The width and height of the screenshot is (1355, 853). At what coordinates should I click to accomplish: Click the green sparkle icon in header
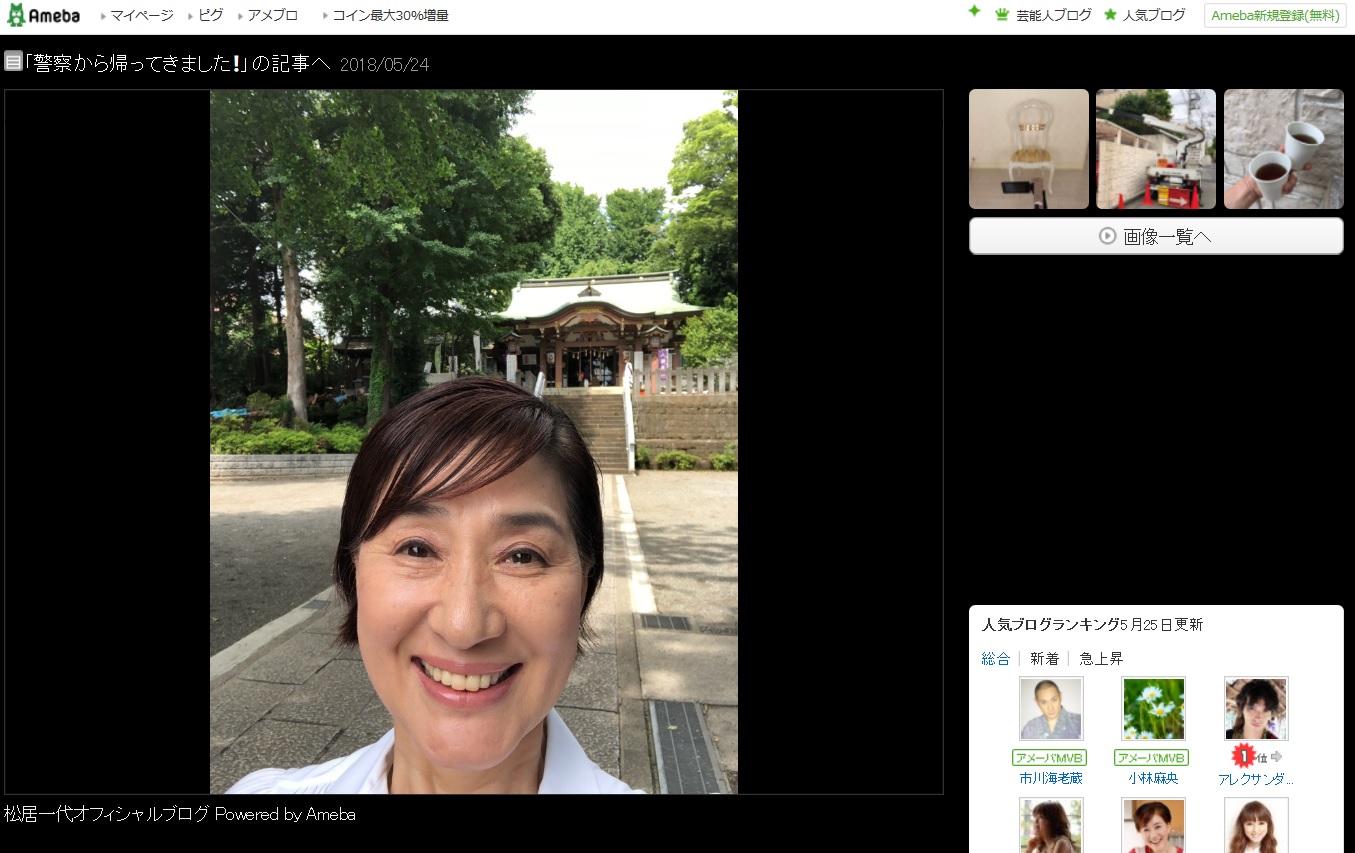pos(974,11)
